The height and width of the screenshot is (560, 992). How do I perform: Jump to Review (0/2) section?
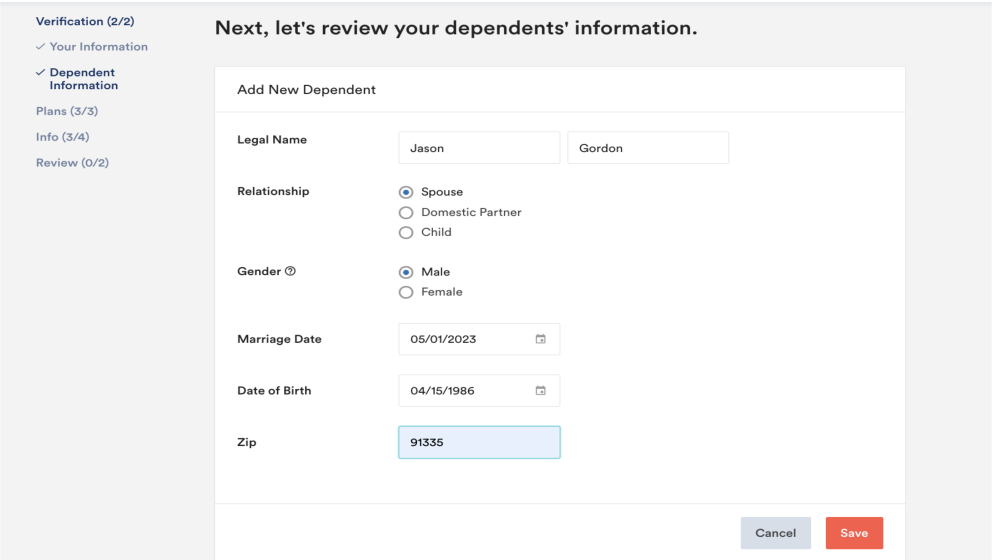tap(72, 163)
